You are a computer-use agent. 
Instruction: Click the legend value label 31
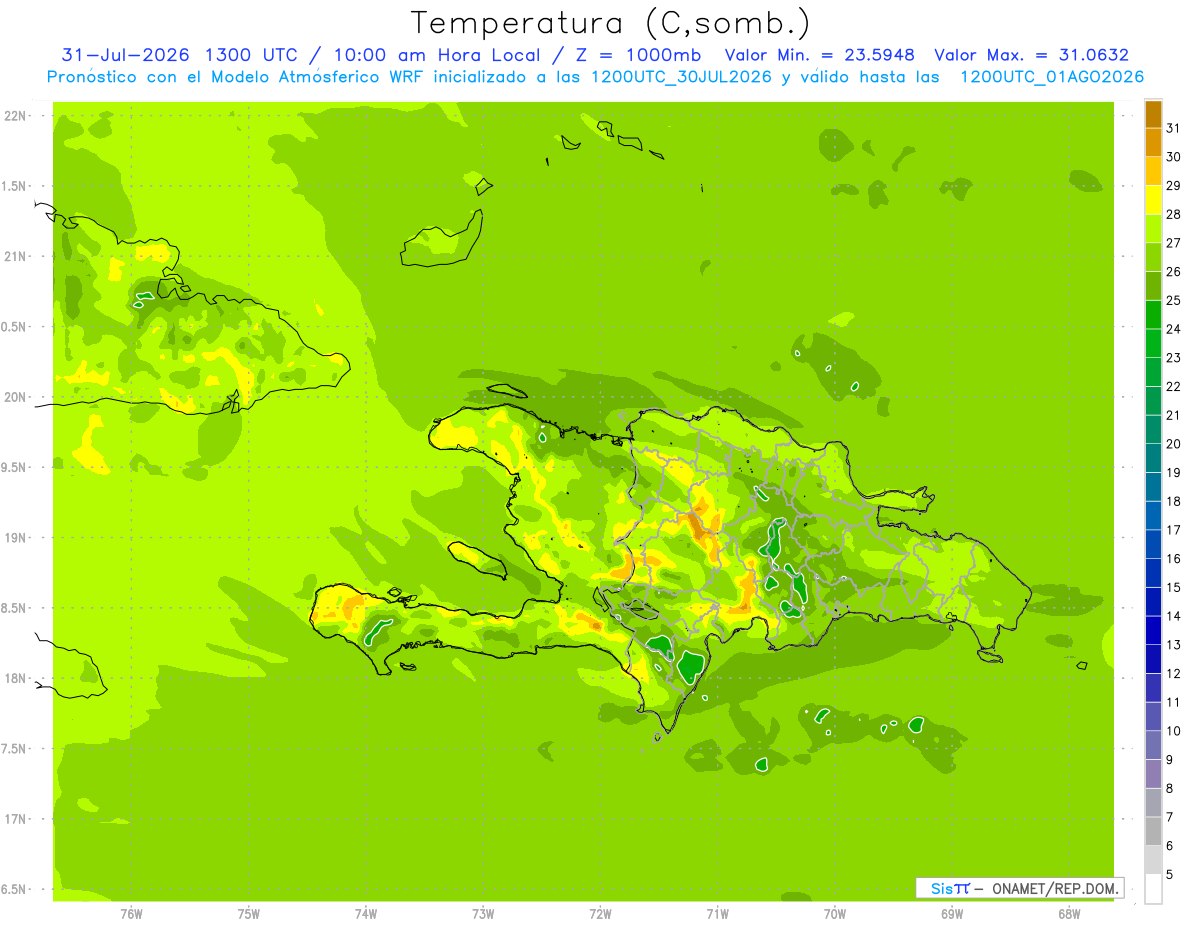[1174, 128]
